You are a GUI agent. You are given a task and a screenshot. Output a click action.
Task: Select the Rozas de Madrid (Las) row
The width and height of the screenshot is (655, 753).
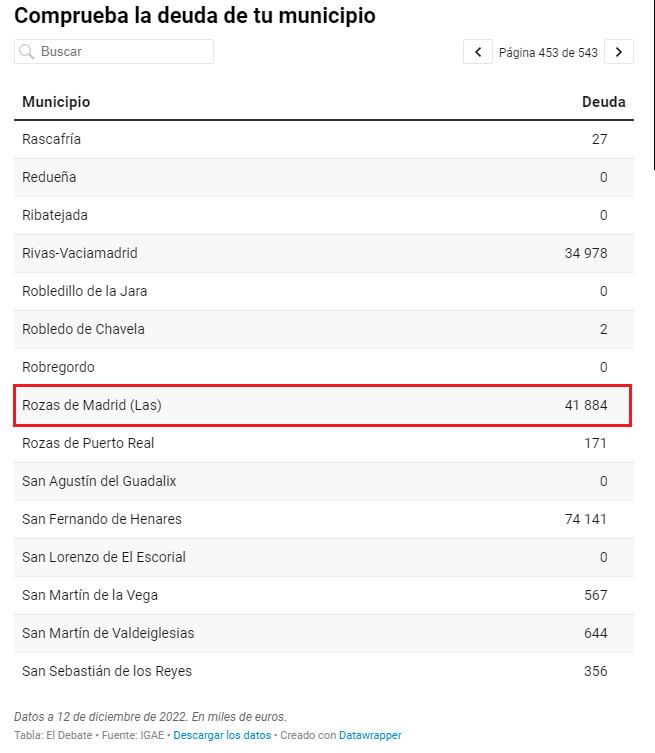[324, 405]
